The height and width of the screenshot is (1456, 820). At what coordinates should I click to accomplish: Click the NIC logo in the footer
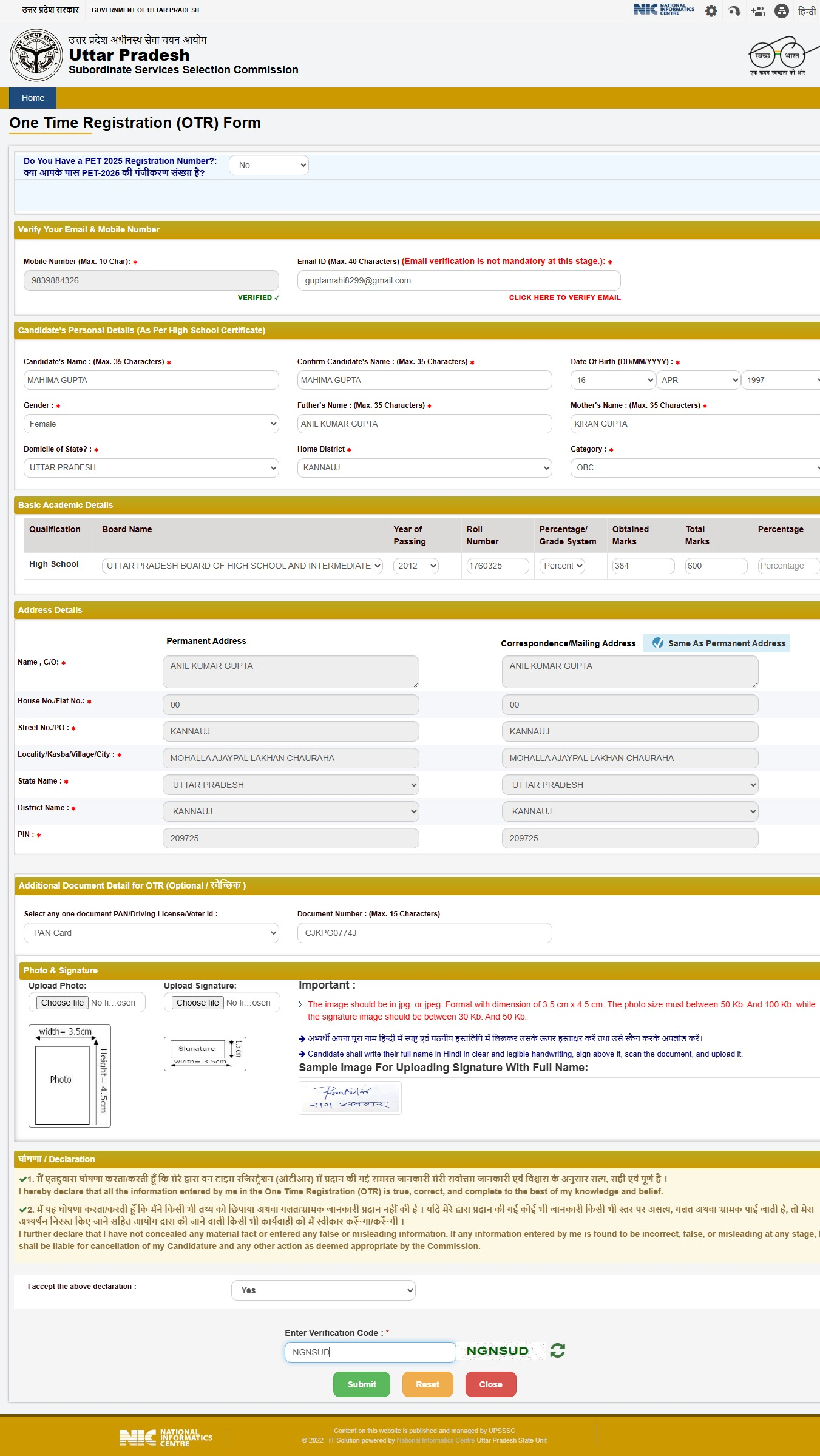coord(166,1437)
